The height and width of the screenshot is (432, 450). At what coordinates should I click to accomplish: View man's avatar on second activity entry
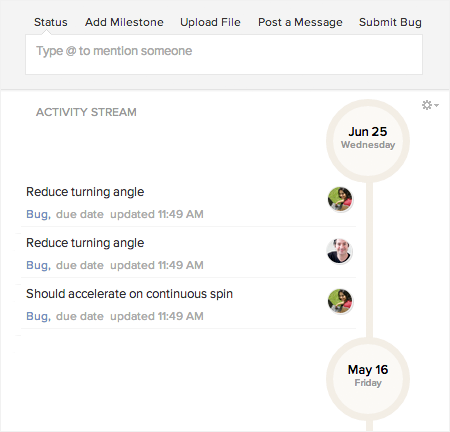pos(340,251)
